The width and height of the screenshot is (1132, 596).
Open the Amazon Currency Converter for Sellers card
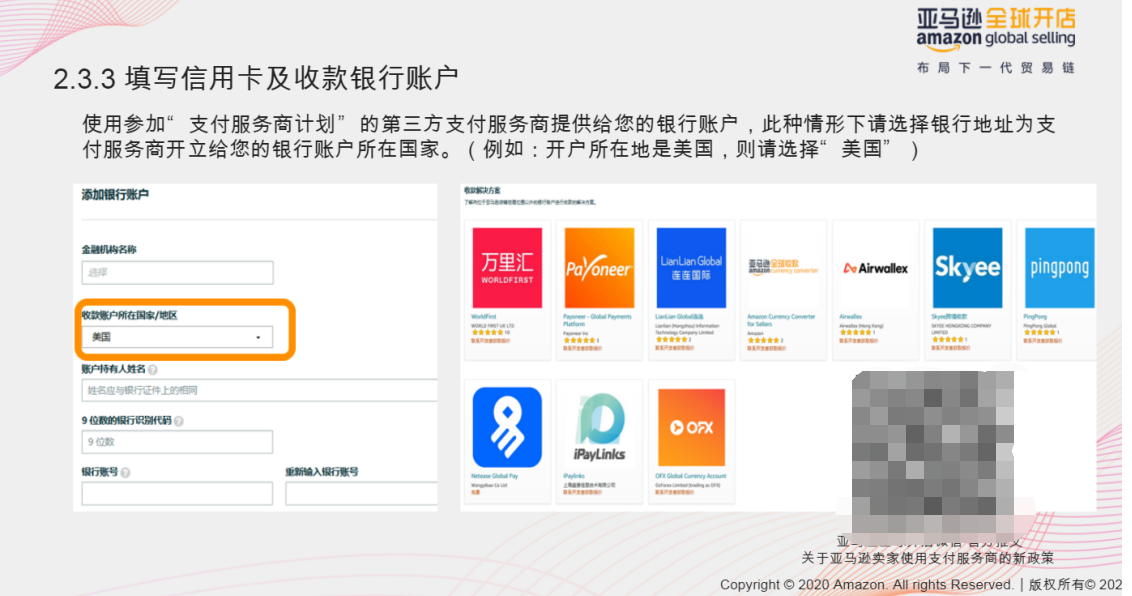(783, 268)
